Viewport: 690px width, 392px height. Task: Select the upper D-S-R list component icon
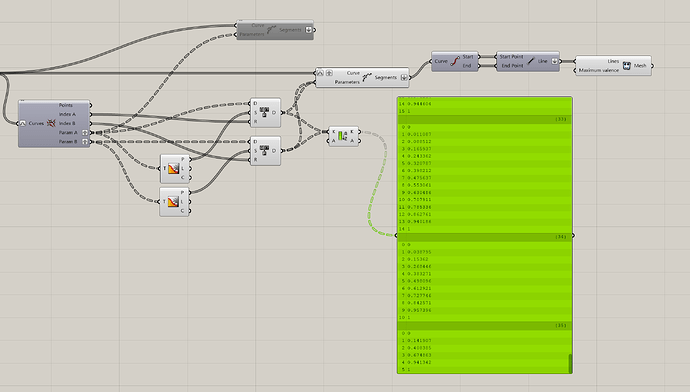(x=264, y=112)
